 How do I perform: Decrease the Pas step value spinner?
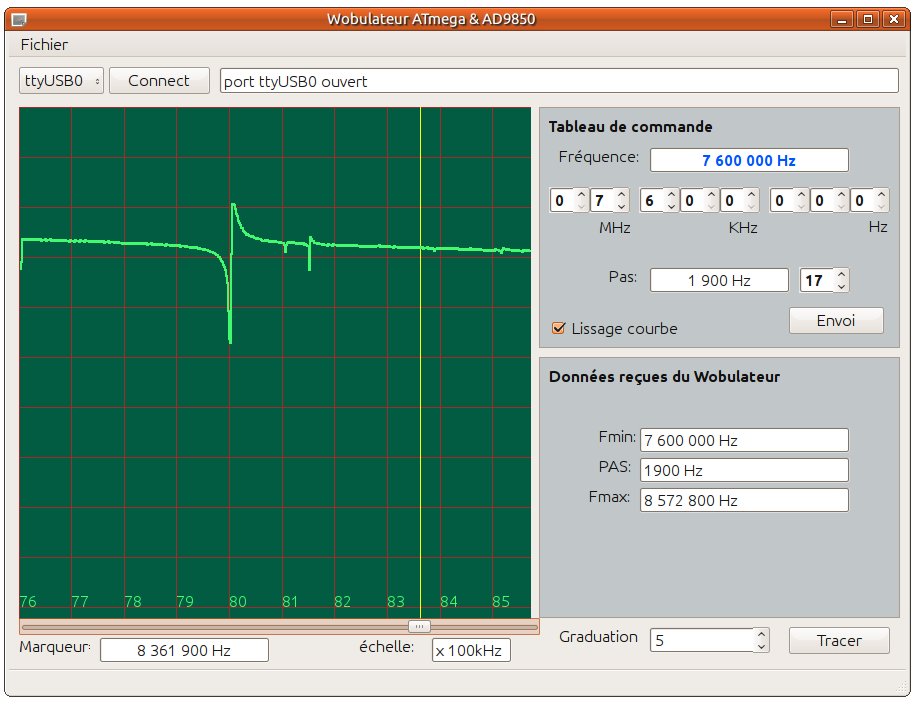(841, 287)
